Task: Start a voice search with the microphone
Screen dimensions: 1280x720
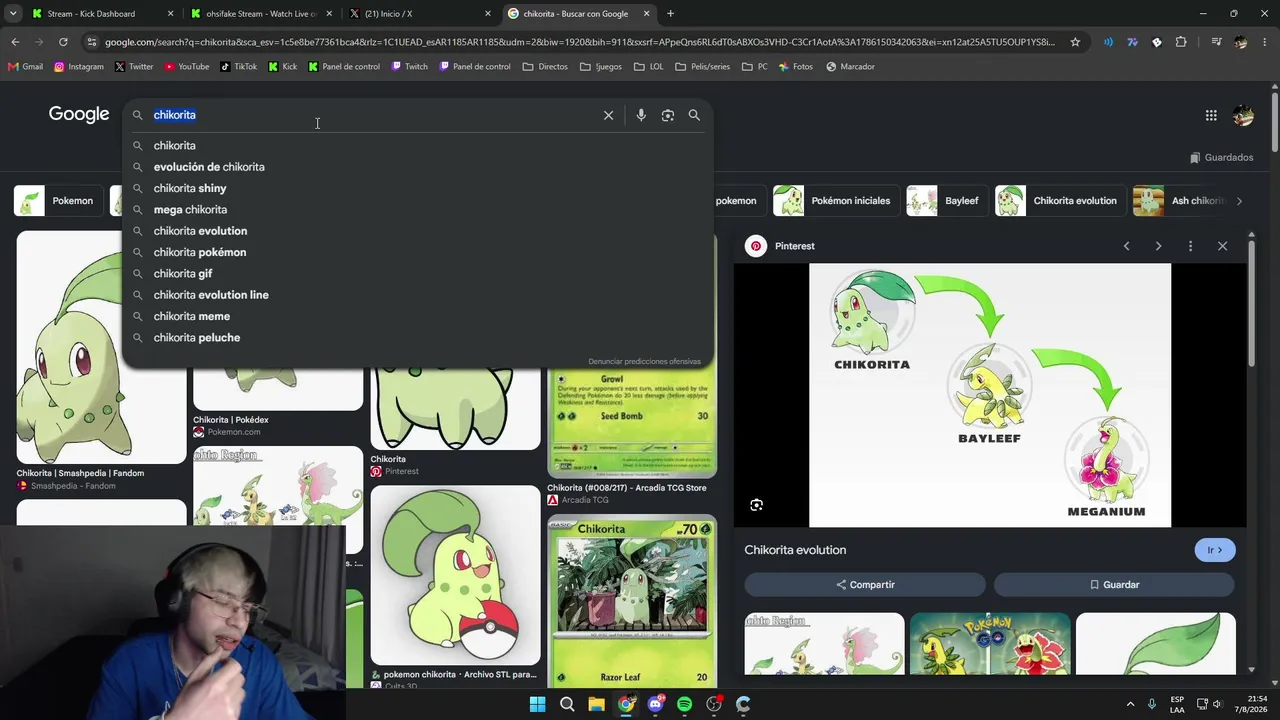Action: [641, 115]
